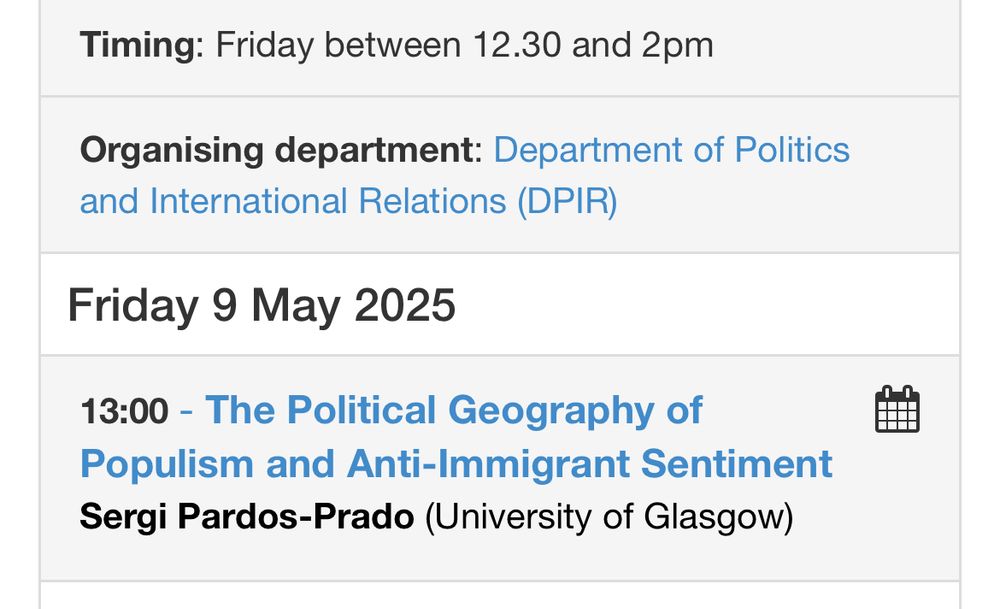Image resolution: width=1000 pixels, height=609 pixels.
Task: Click the word 'Geography' in the talk title
Action: click(x=551, y=410)
